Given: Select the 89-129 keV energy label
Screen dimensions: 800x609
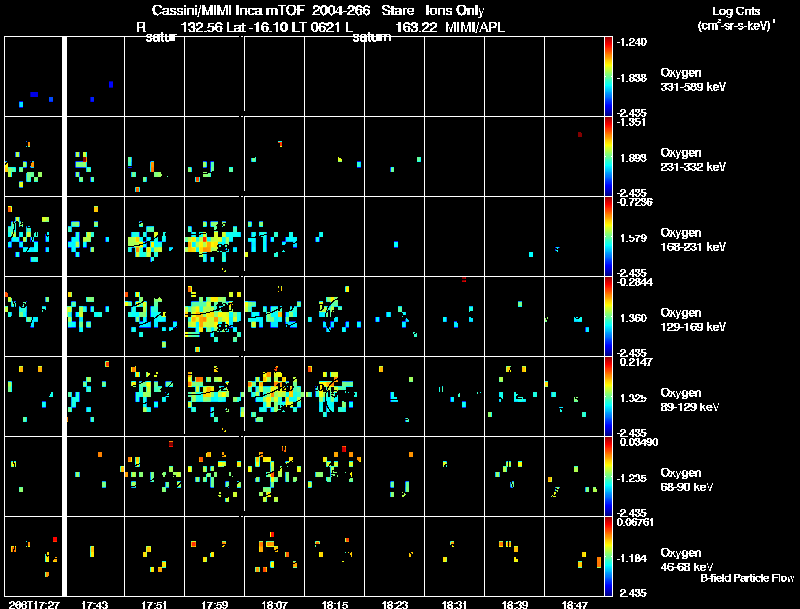Looking at the screenshot, I should point(690,407).
